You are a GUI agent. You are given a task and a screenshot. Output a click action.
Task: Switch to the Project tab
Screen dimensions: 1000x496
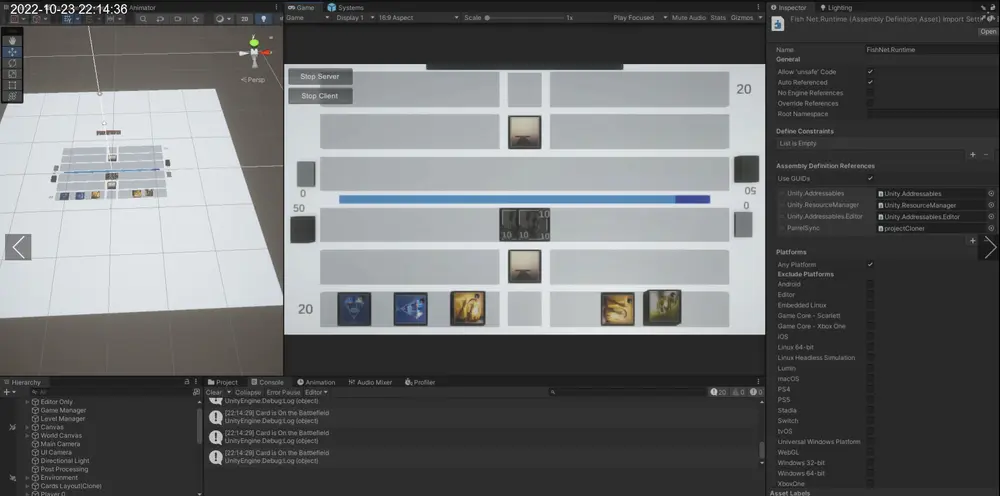click(226, 382)
